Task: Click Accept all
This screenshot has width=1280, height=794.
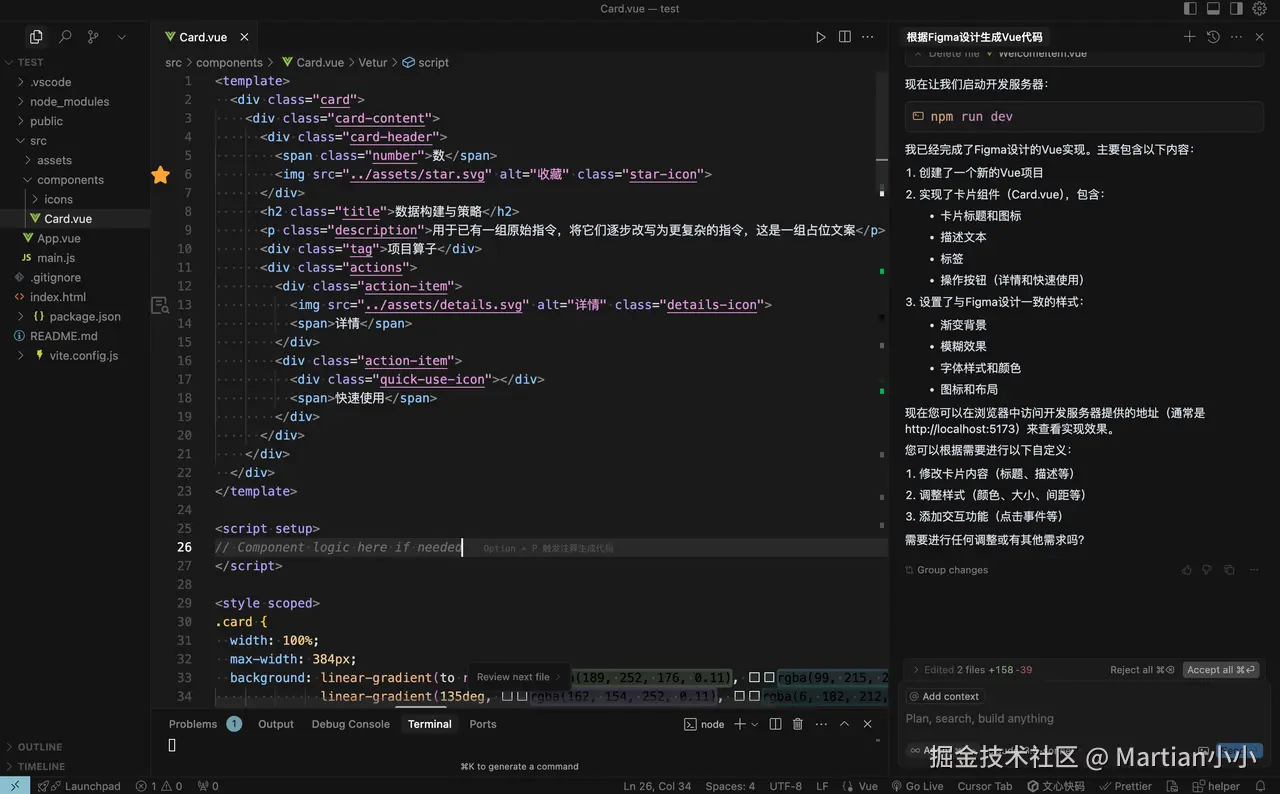Action: click(x=1220, y=670)
